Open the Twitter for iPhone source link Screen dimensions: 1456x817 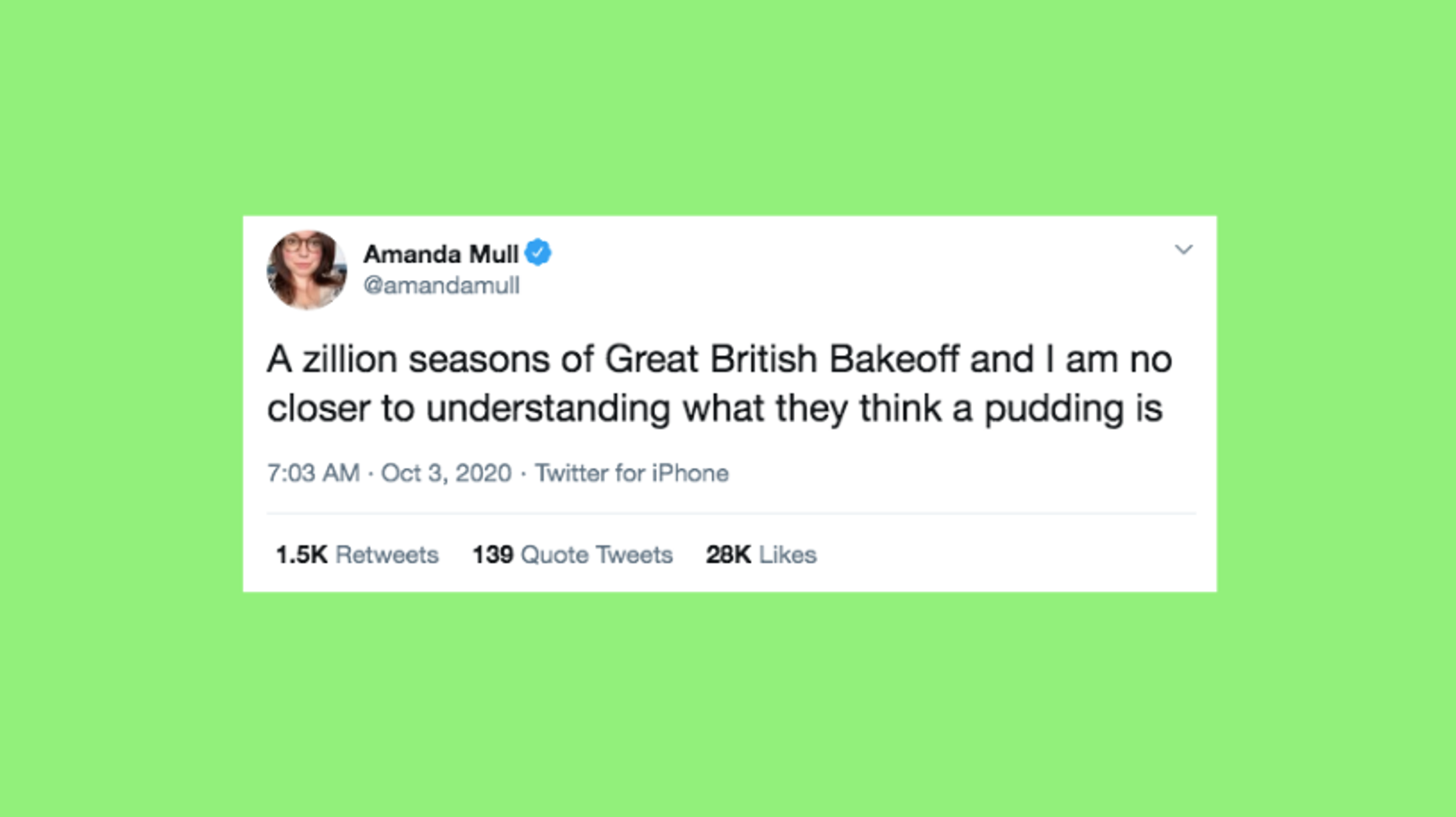pos(631,473)
